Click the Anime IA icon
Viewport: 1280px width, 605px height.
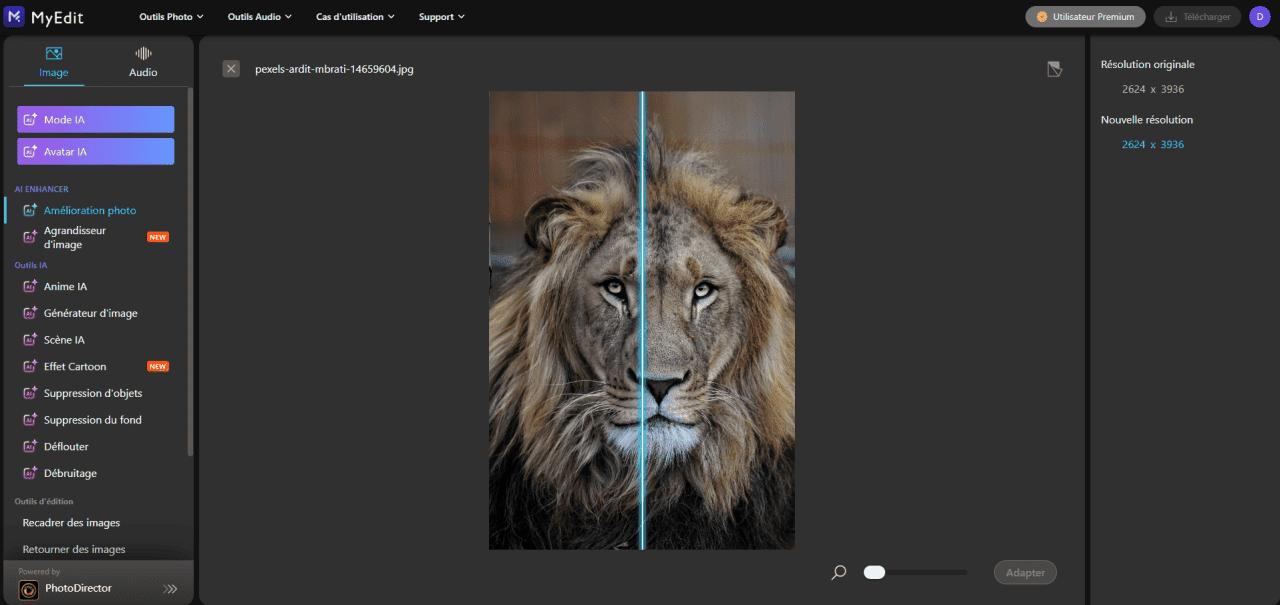[x=30, y=286]
